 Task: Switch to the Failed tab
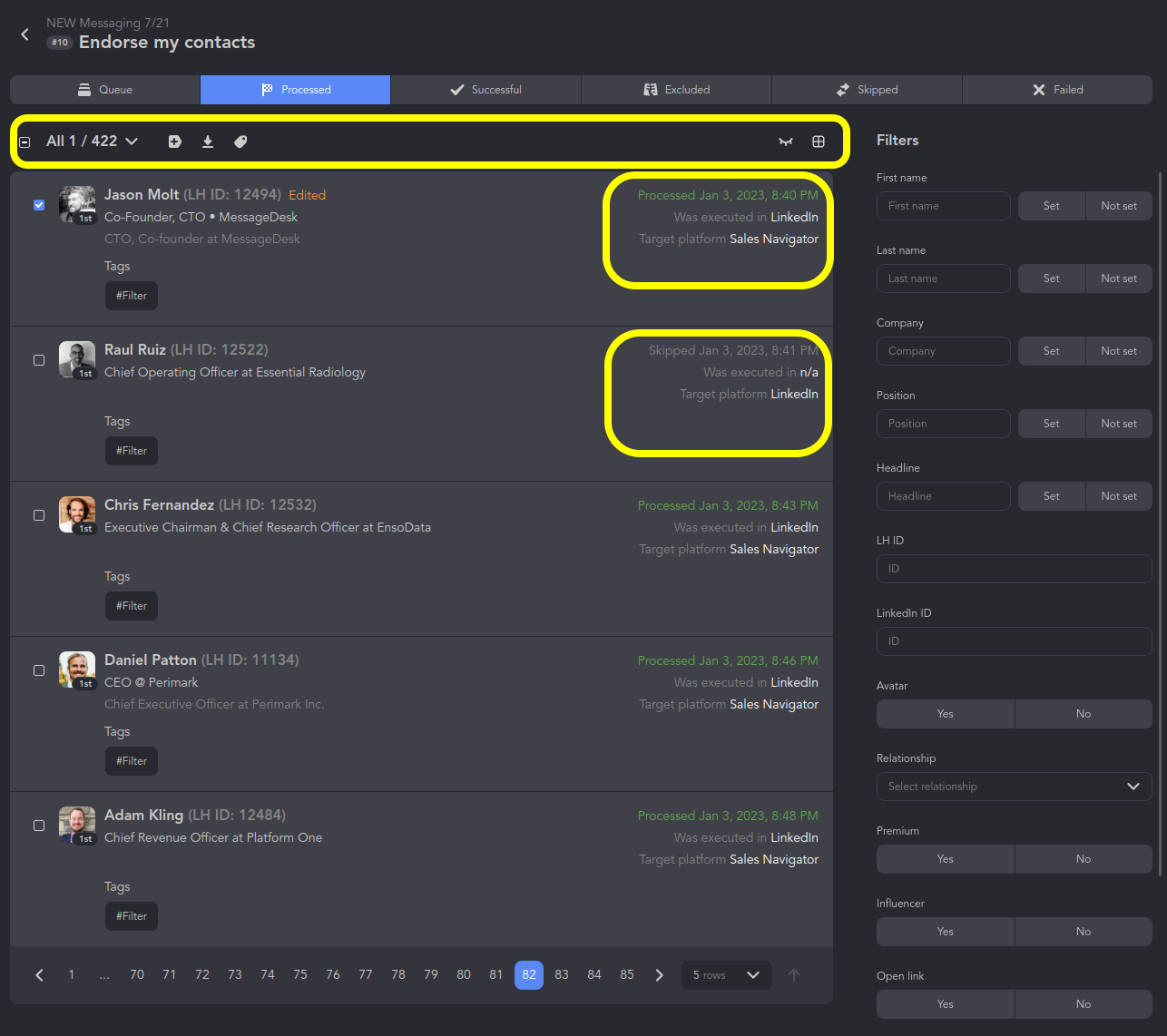pos(1058,90)
